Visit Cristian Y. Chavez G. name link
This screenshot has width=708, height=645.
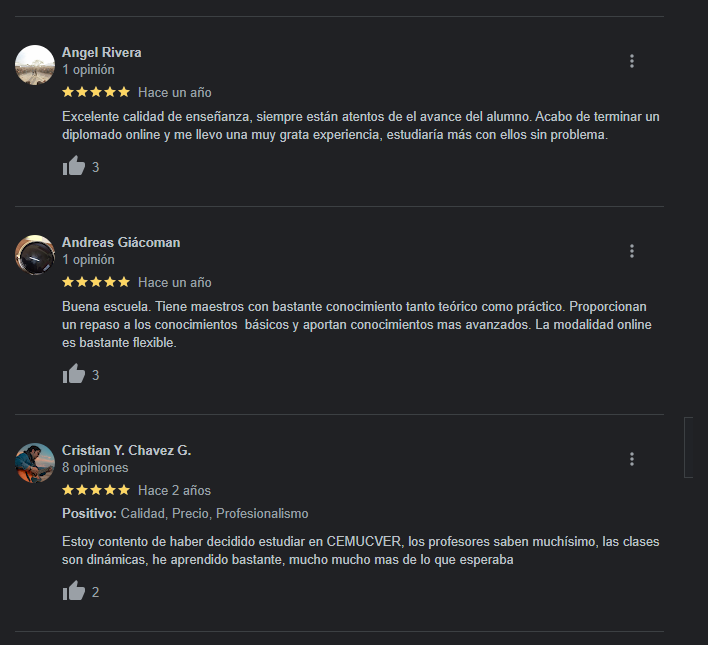tap(126, 450)
